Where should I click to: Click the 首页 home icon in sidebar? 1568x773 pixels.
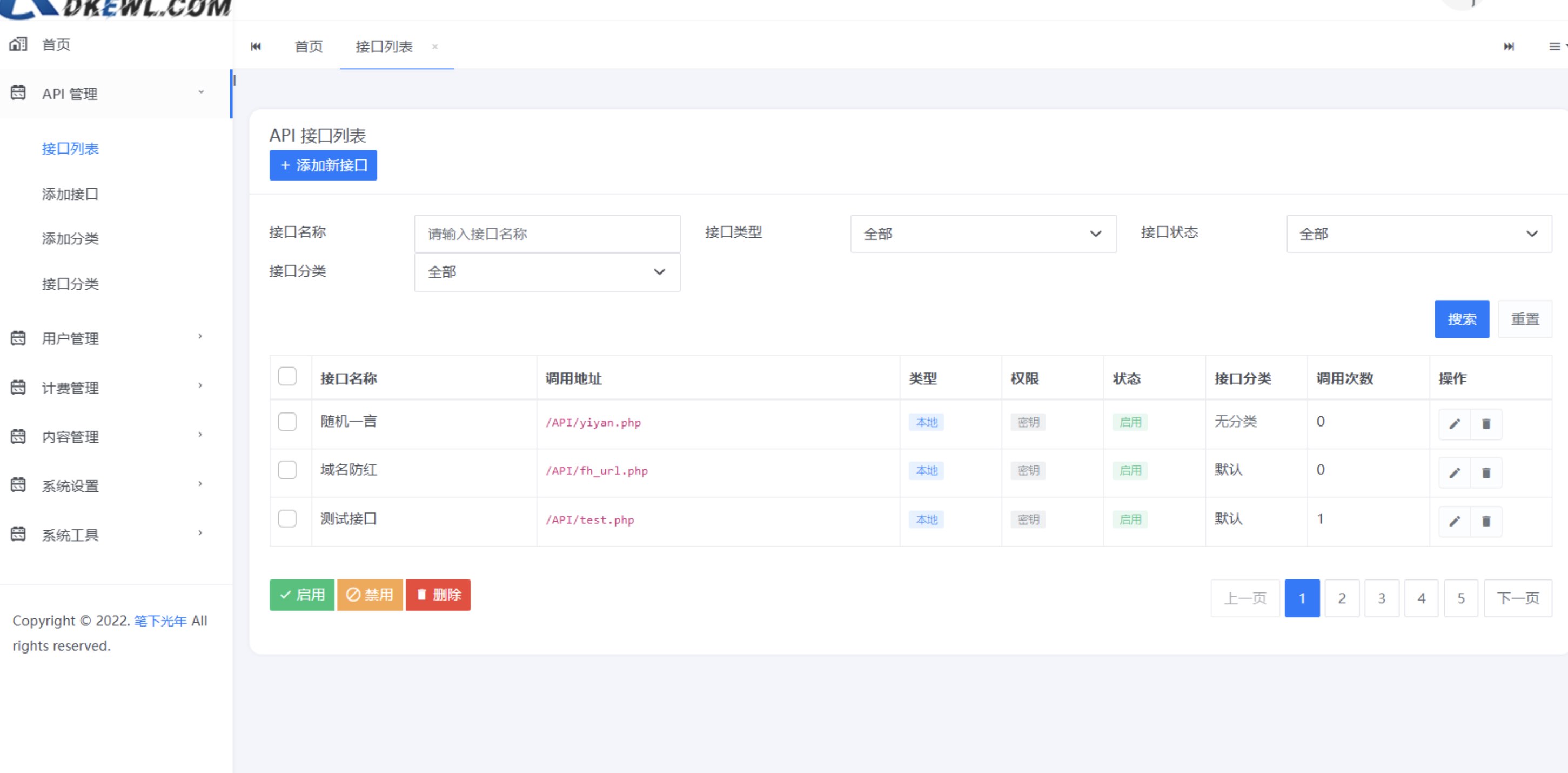(18, 44)
